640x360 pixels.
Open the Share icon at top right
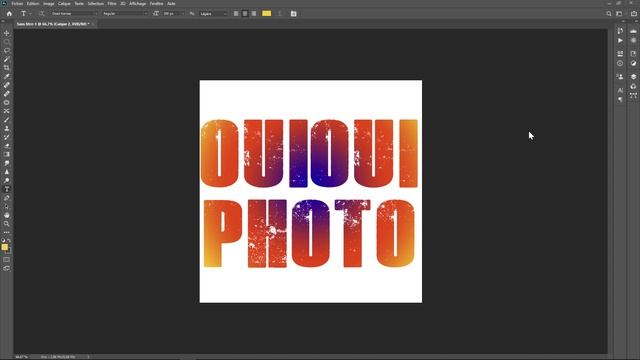(633, 13)
